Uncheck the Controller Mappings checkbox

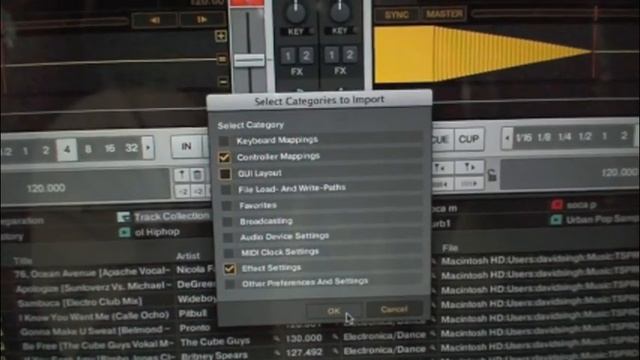point(224,158)
